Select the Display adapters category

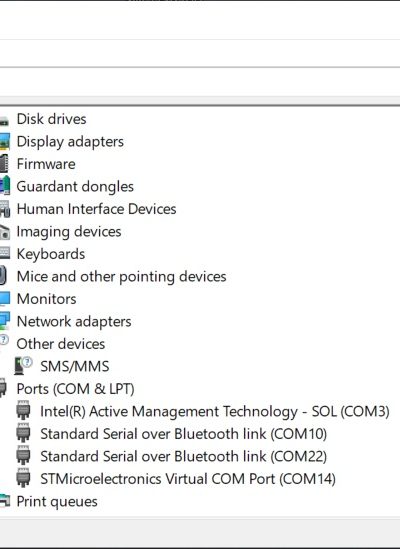coord(70,142)
